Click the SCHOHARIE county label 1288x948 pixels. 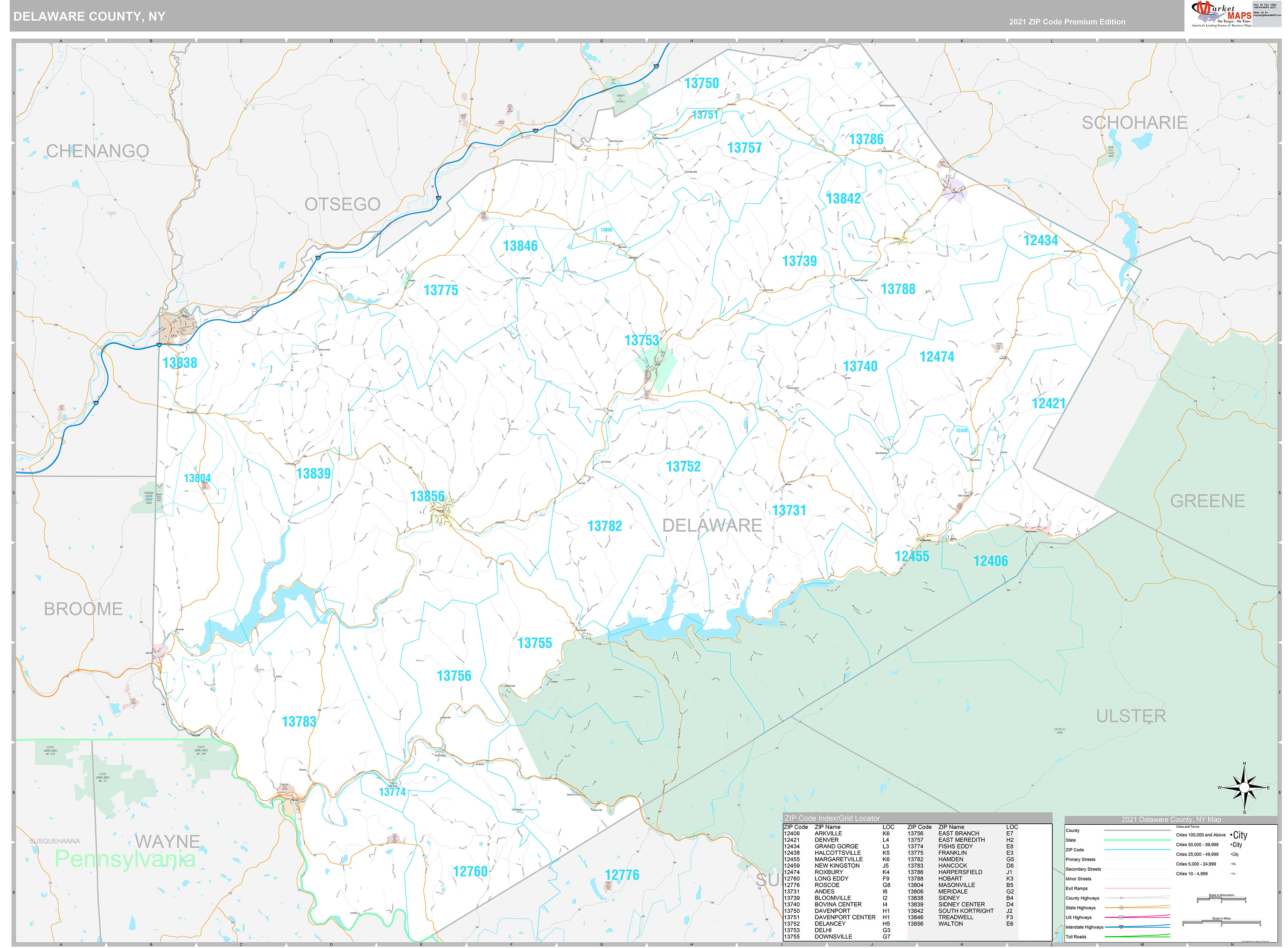point(1134,123)
